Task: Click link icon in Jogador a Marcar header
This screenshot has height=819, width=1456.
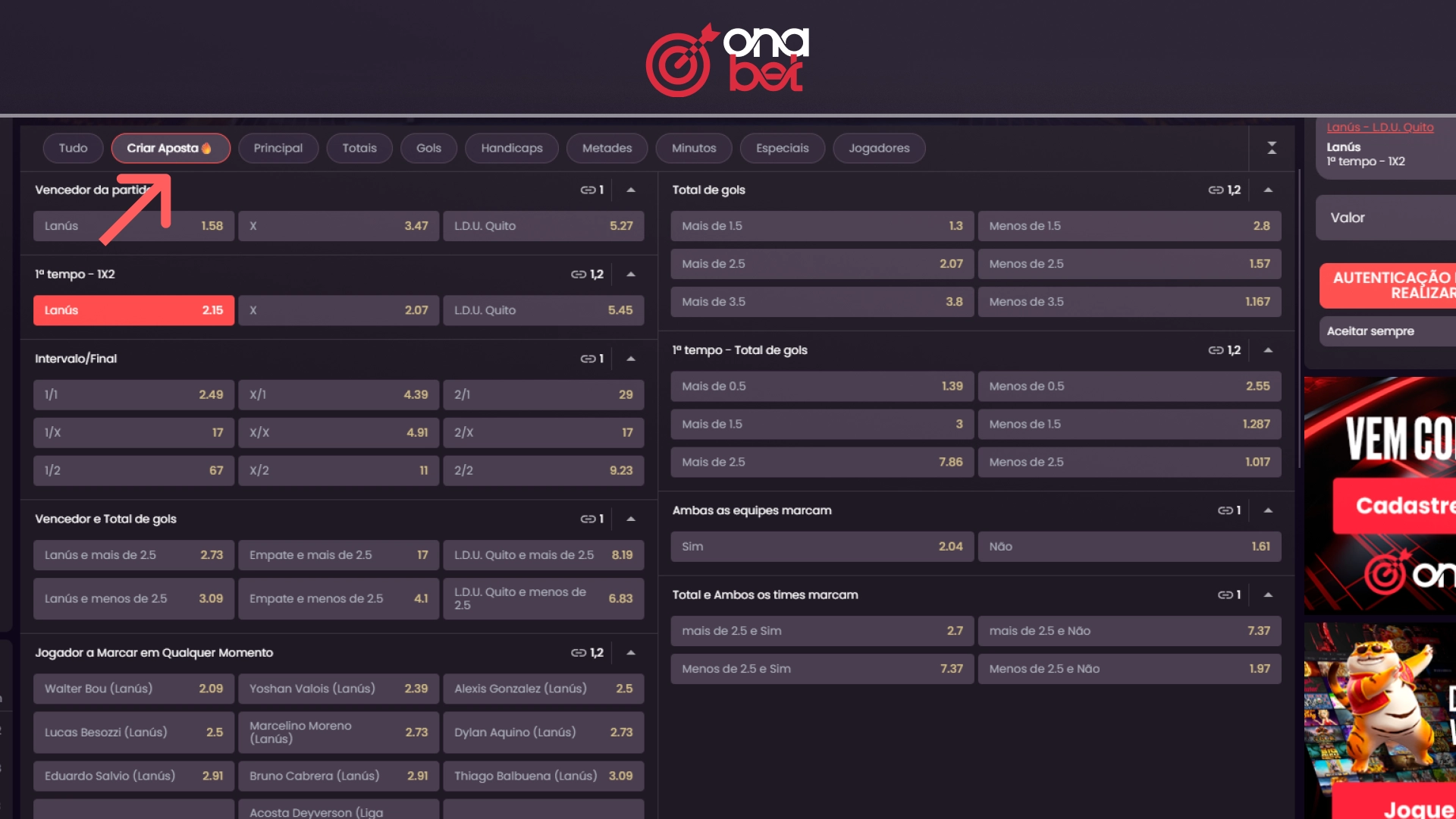Action: click(x=579, y=653)
